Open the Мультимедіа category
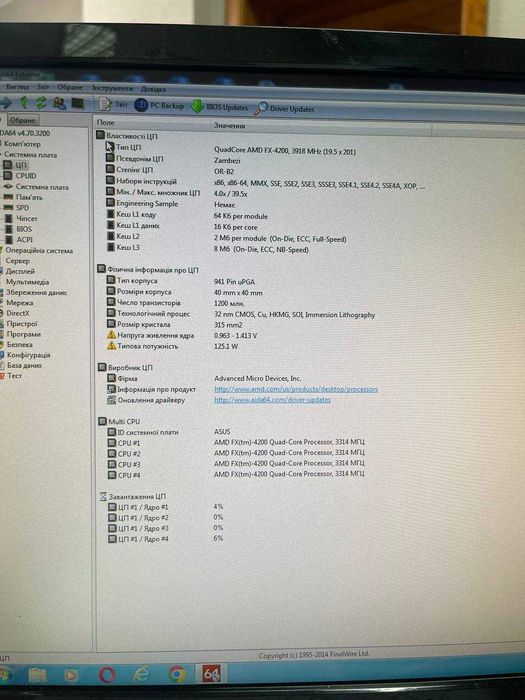 tap(27, 282)
